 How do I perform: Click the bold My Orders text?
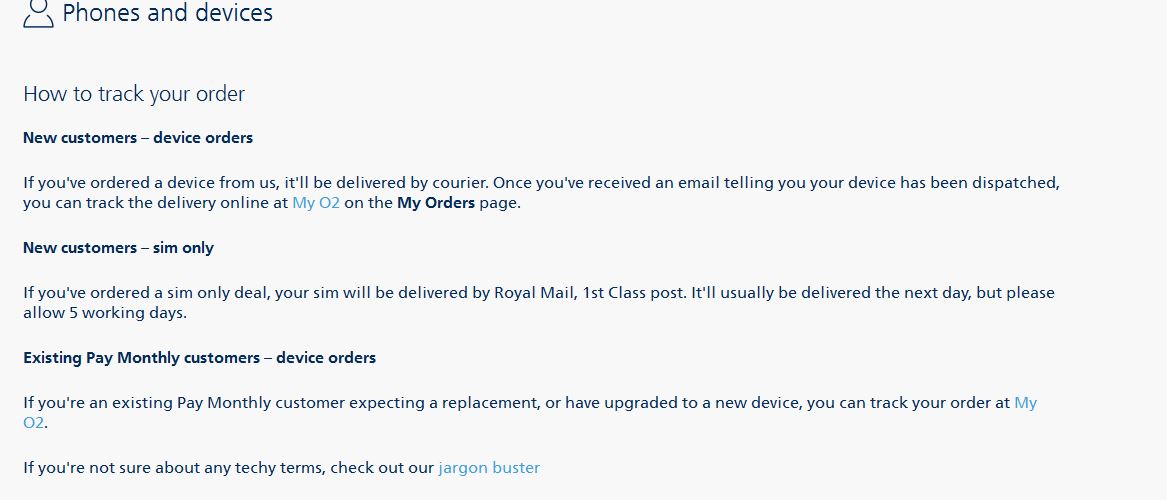pyautogui.click(x=435, y=202)
